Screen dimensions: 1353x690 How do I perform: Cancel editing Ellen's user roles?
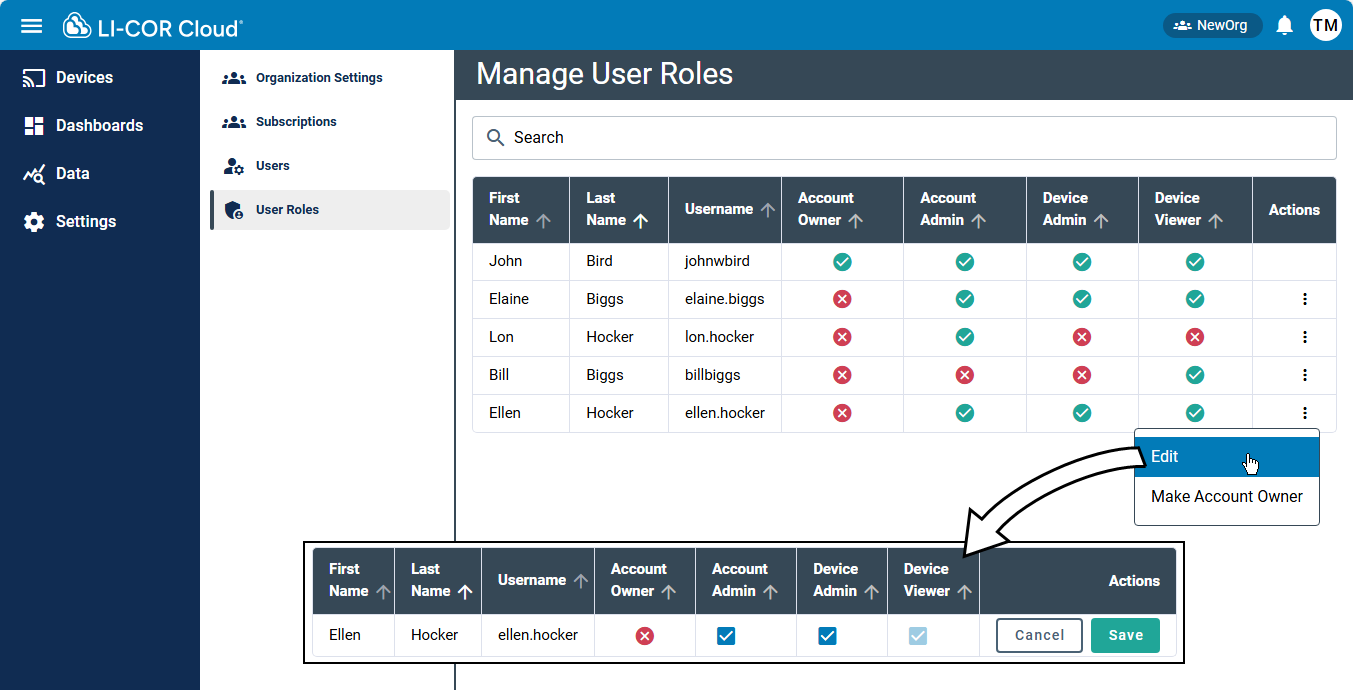1038,635
